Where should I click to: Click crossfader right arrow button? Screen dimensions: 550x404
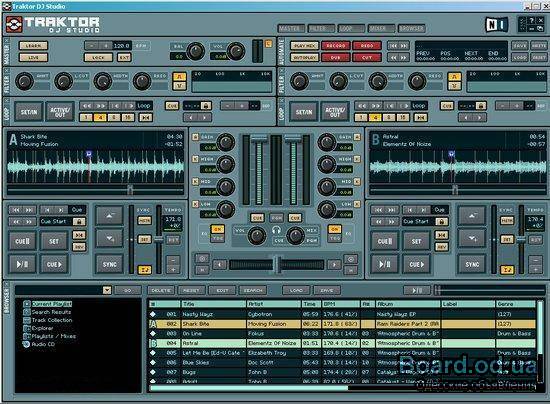334,264
